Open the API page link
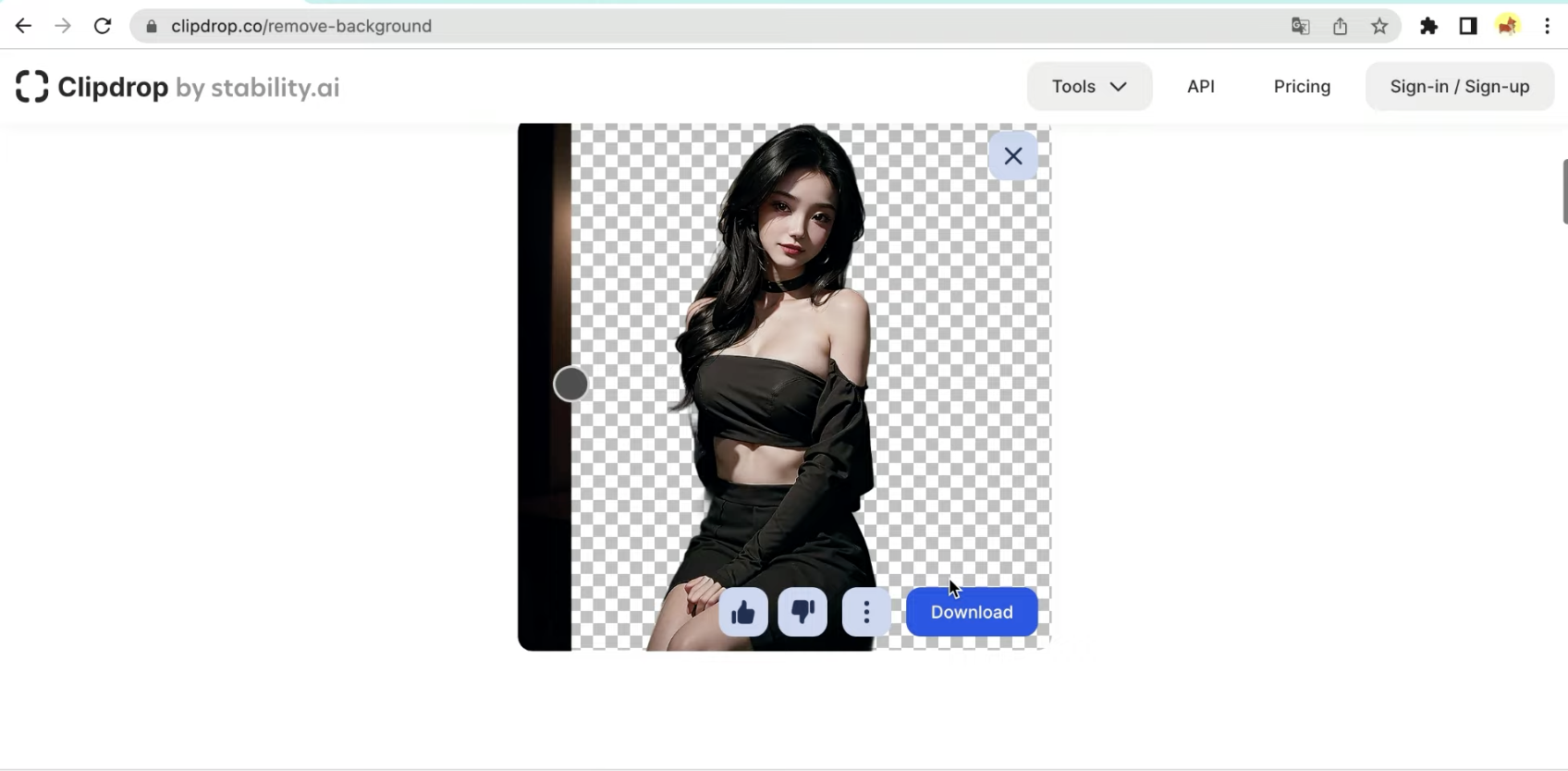The width and height of the screenshot is (1568, 771). [x=1201, y=86]
